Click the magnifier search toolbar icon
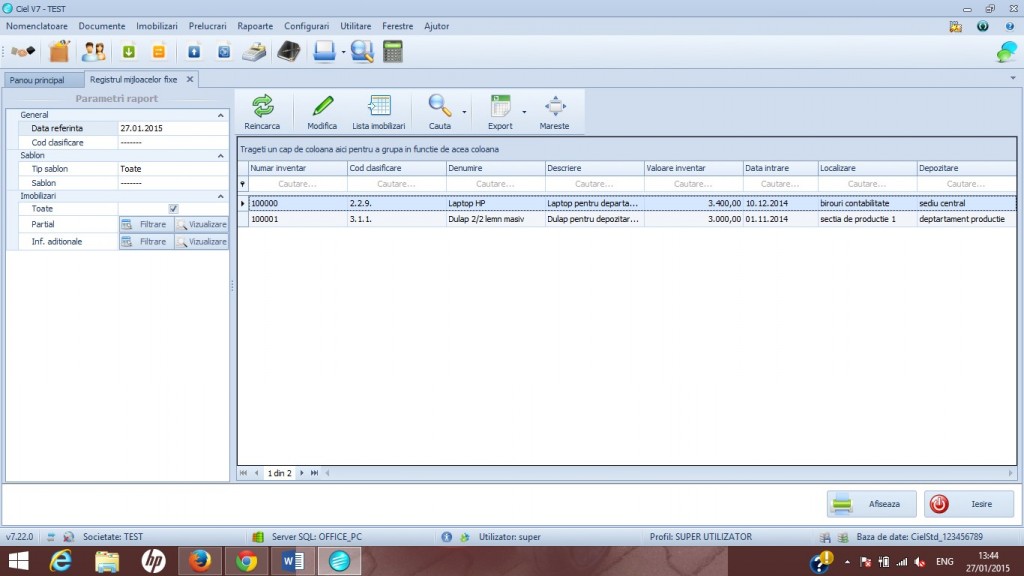The height and width of the screenshot is (576, 1024). click(362, 52)
